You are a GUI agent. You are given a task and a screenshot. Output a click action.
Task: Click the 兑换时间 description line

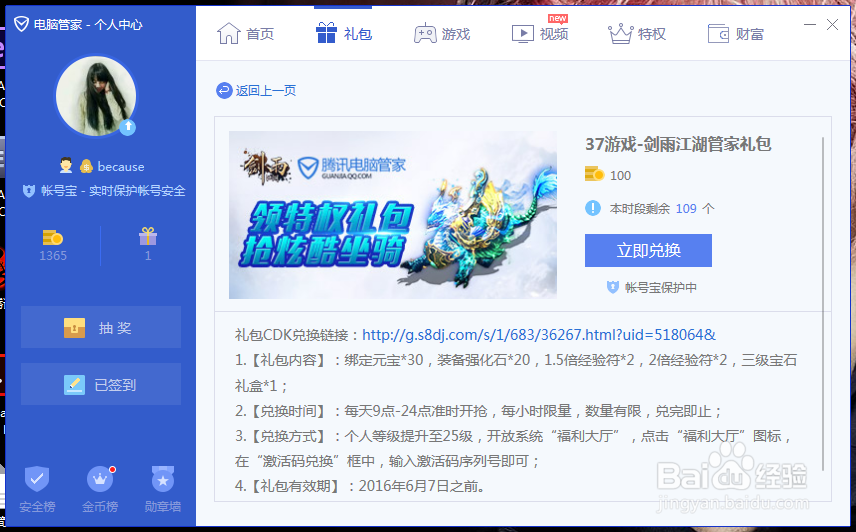point(478,411)
